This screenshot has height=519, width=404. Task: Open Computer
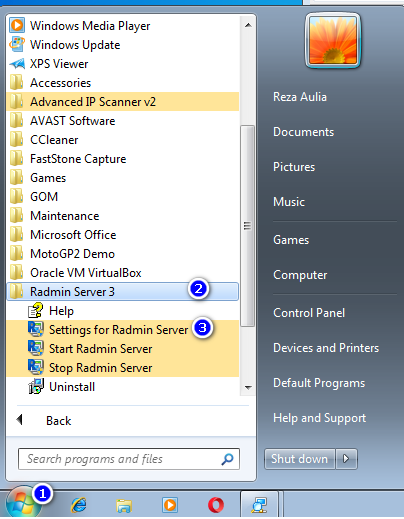[x=300, y=275]
